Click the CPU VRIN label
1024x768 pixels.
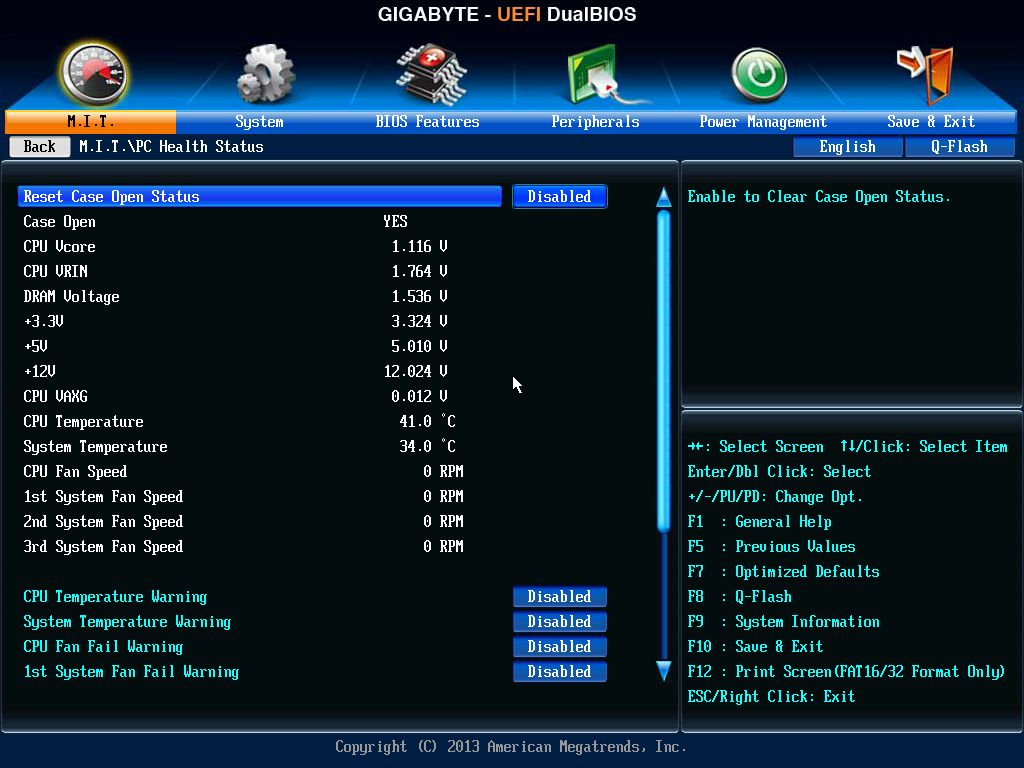[x=56, y=272]
